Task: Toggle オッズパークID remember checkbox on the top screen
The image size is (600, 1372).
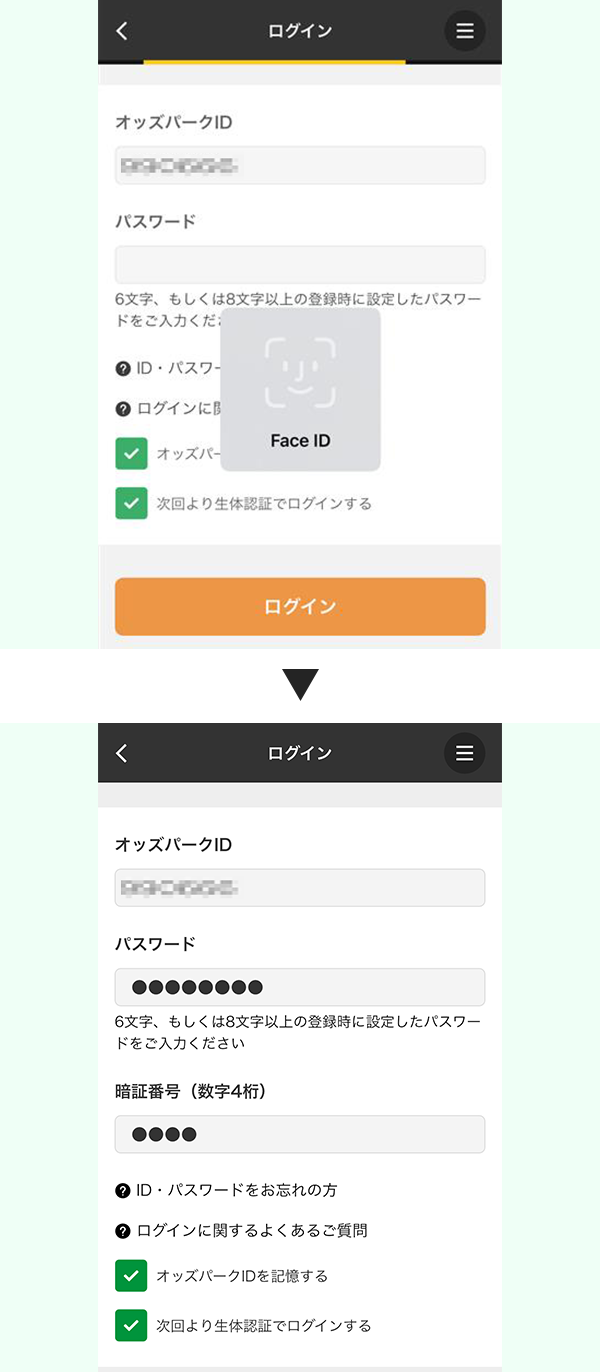Action: pyautogui.click(x=131, y=453)
